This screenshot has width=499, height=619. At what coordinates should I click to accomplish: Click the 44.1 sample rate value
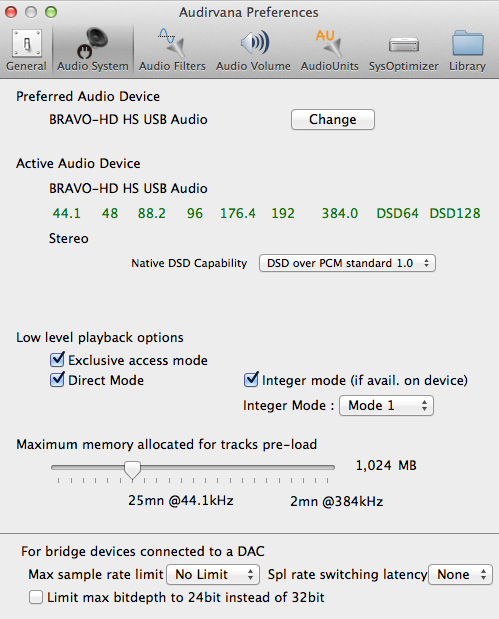pyautogui.click(x=66, y=213)
